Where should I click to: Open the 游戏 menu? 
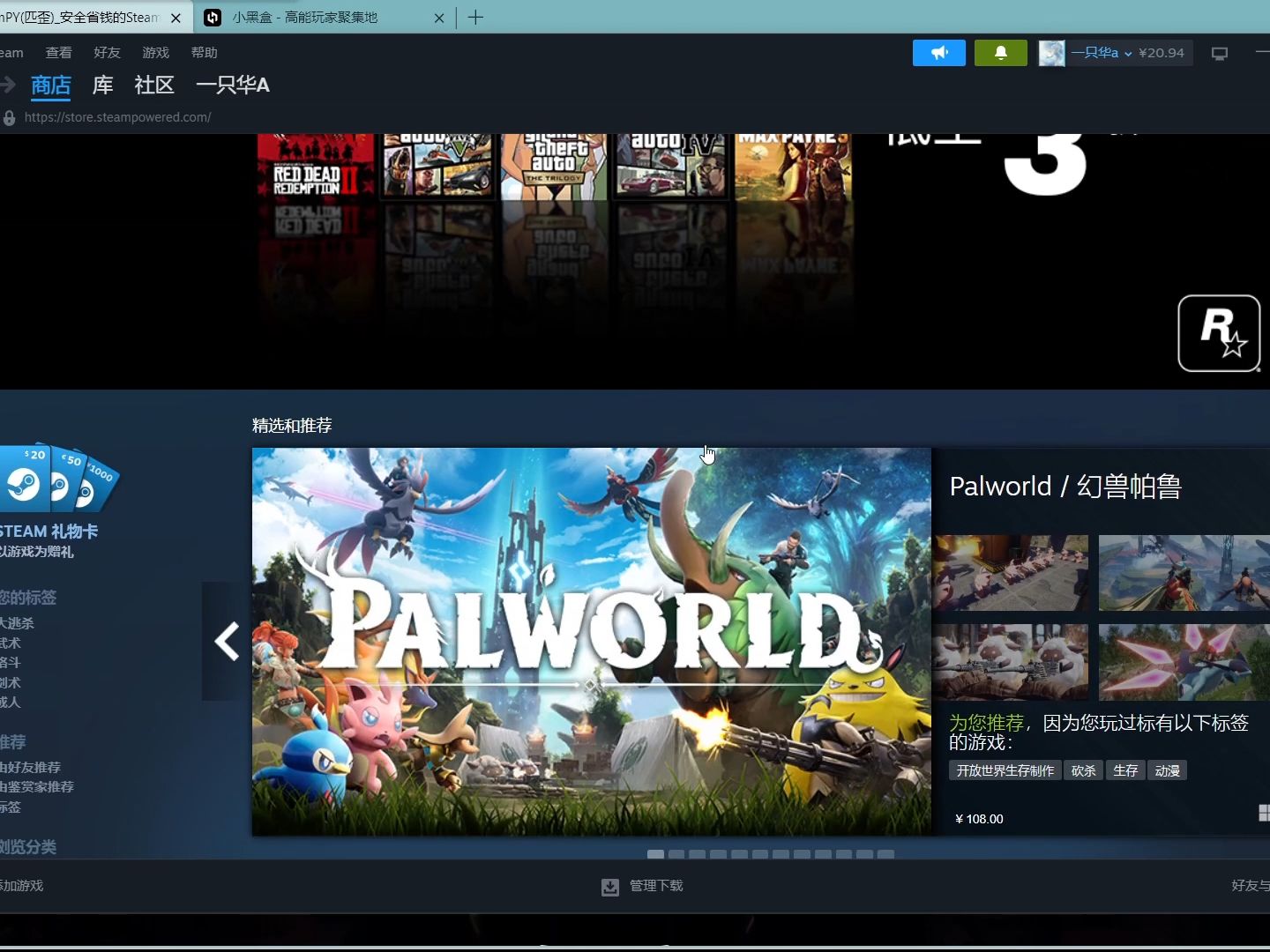pos(155,53)
